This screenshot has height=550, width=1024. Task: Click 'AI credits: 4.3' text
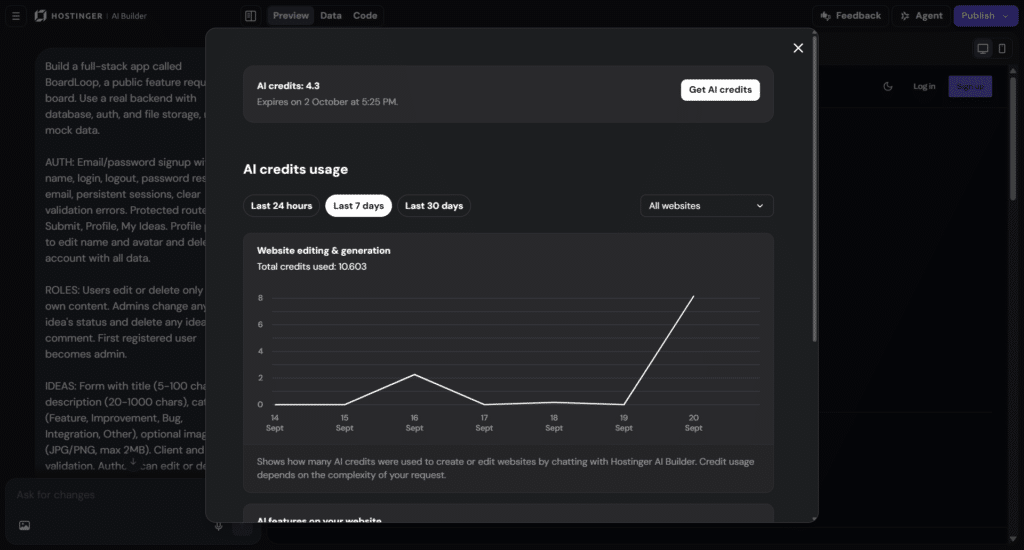(x=288, y=86)
